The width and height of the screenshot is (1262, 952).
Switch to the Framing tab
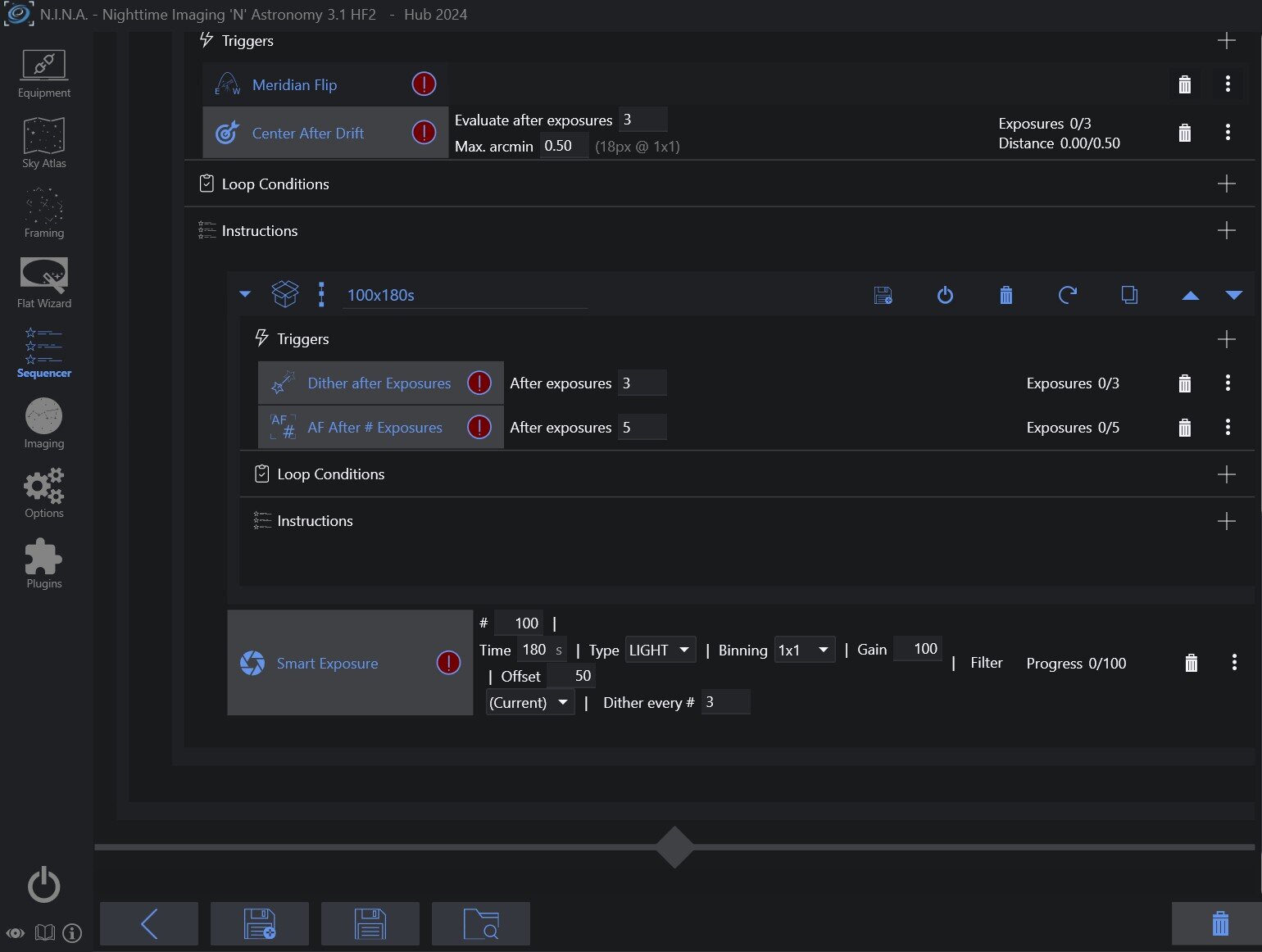[x=44, y=213]
